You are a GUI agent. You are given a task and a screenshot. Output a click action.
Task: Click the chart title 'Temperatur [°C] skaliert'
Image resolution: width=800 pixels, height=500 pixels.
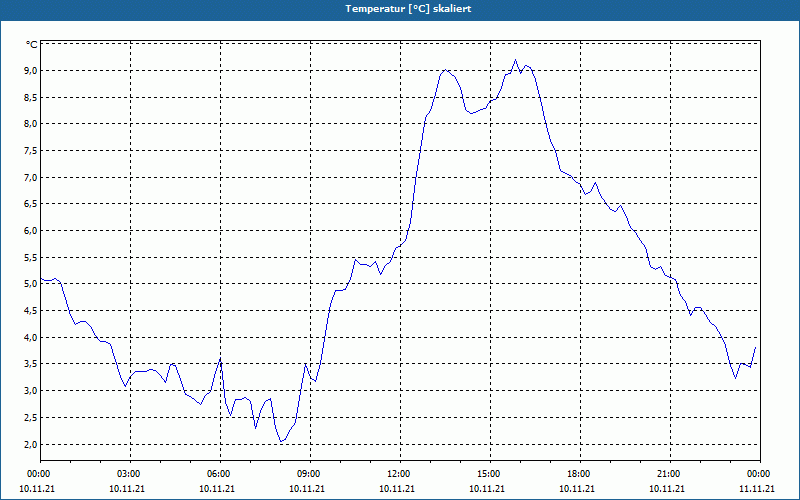408,9
